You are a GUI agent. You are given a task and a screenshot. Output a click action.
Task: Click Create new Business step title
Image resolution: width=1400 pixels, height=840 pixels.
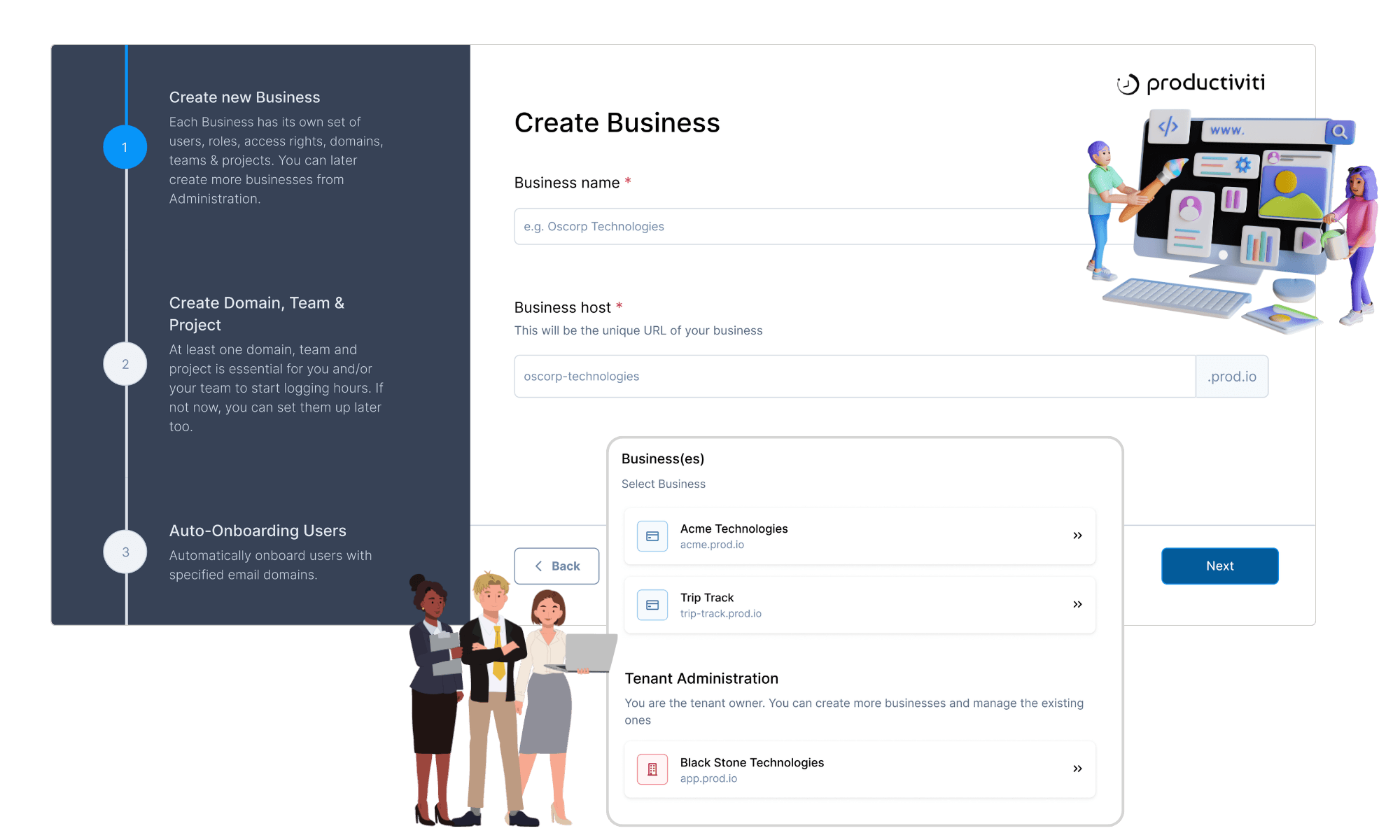coord(244,97)
